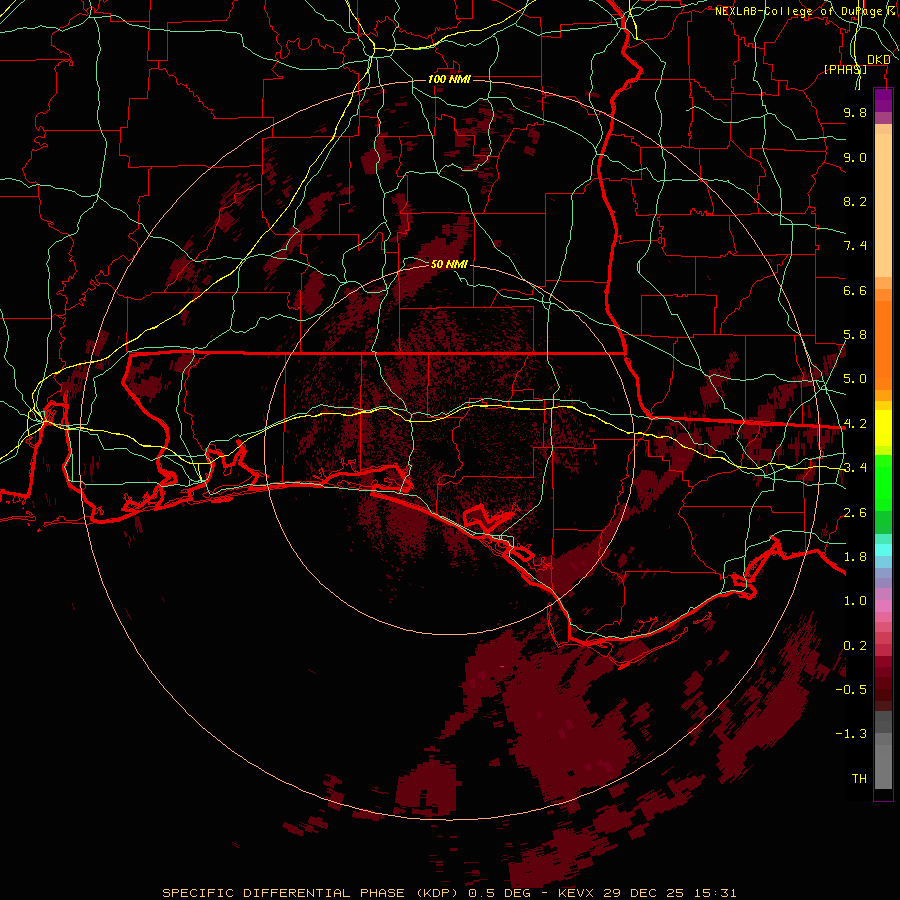Screen dimensions: 900x900
Task: Click the 7.4 value on the color scale
Action: [x=855, y=246]
